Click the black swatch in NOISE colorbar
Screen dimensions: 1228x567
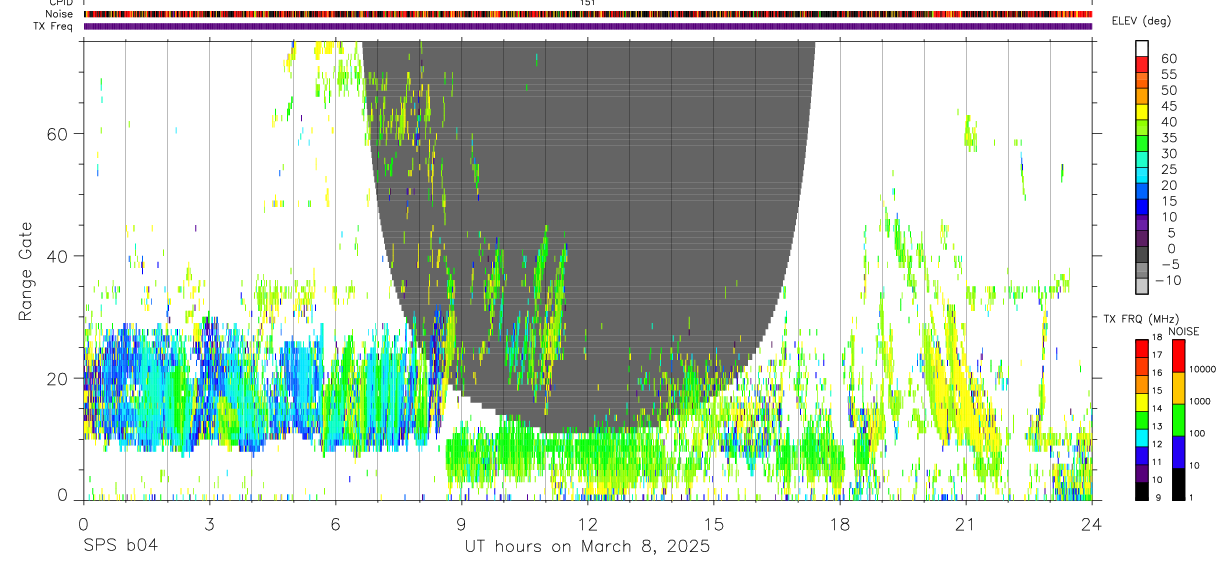[1178, 483]
